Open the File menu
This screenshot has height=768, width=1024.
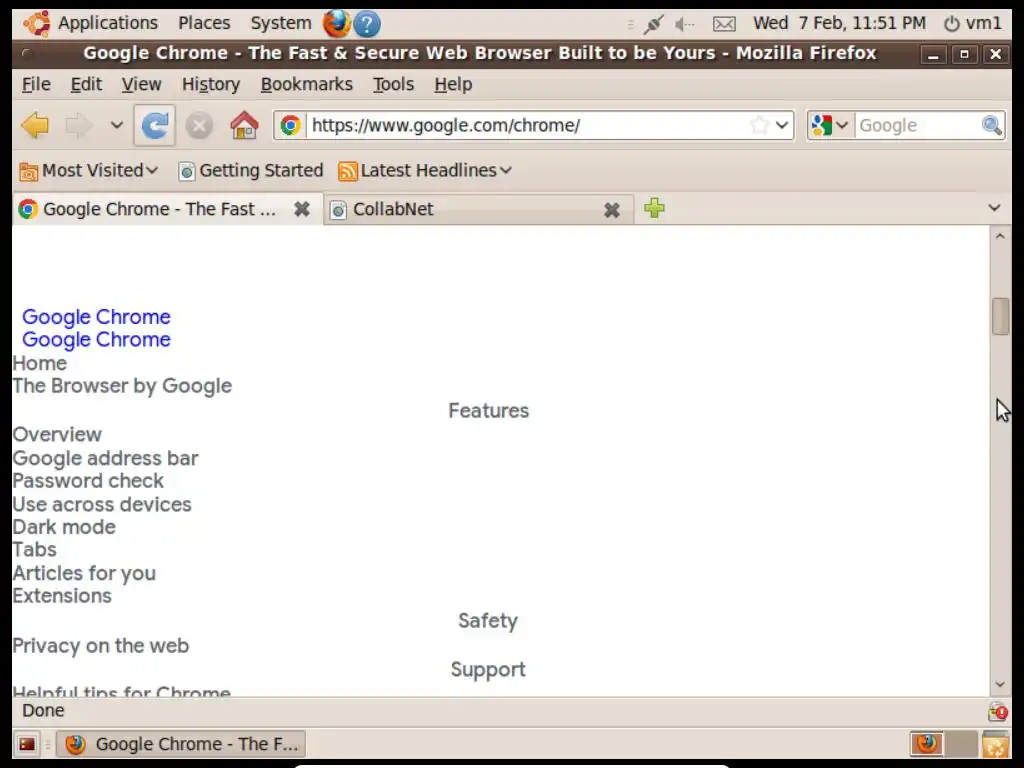[x=36, y=84]
